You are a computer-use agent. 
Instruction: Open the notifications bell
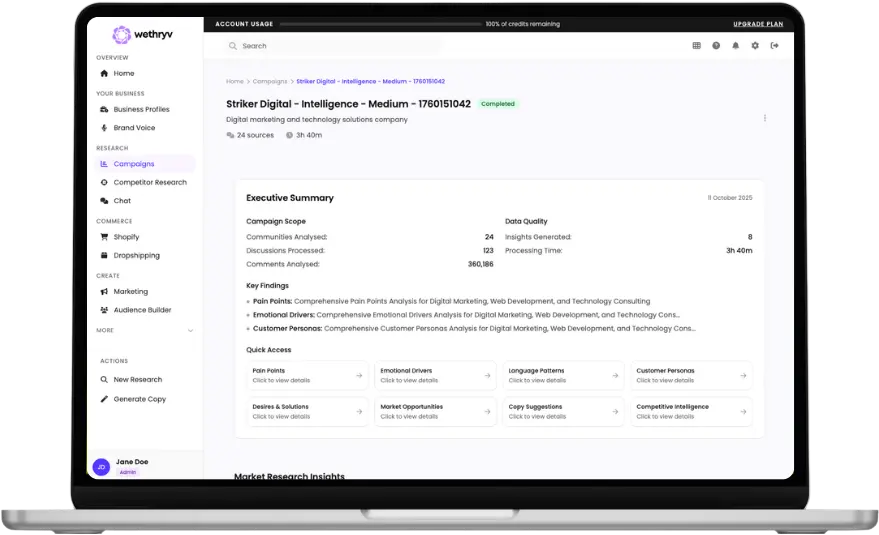tap(735, 45)
